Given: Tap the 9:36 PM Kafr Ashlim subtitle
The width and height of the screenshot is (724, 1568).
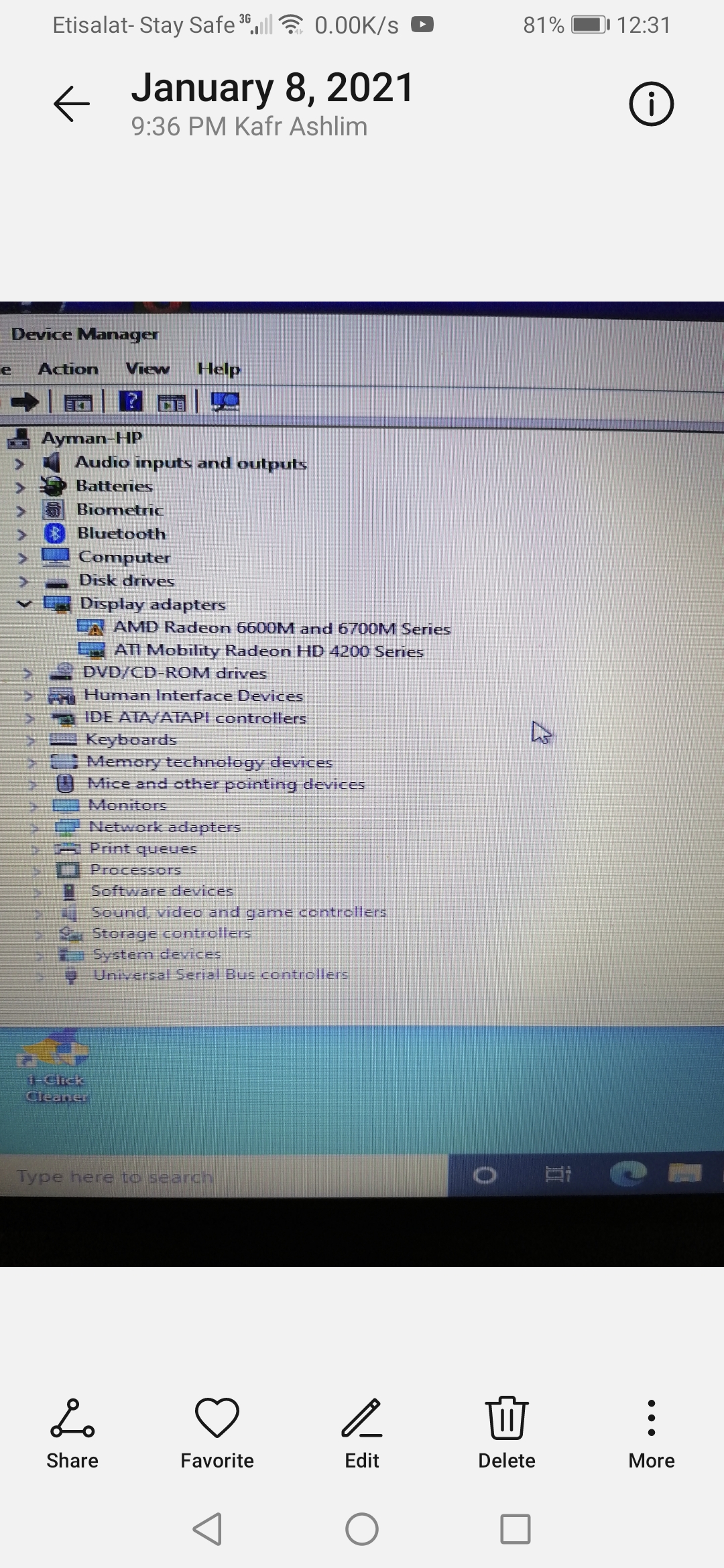Looking at the screenshot, I should coord(249,126).
